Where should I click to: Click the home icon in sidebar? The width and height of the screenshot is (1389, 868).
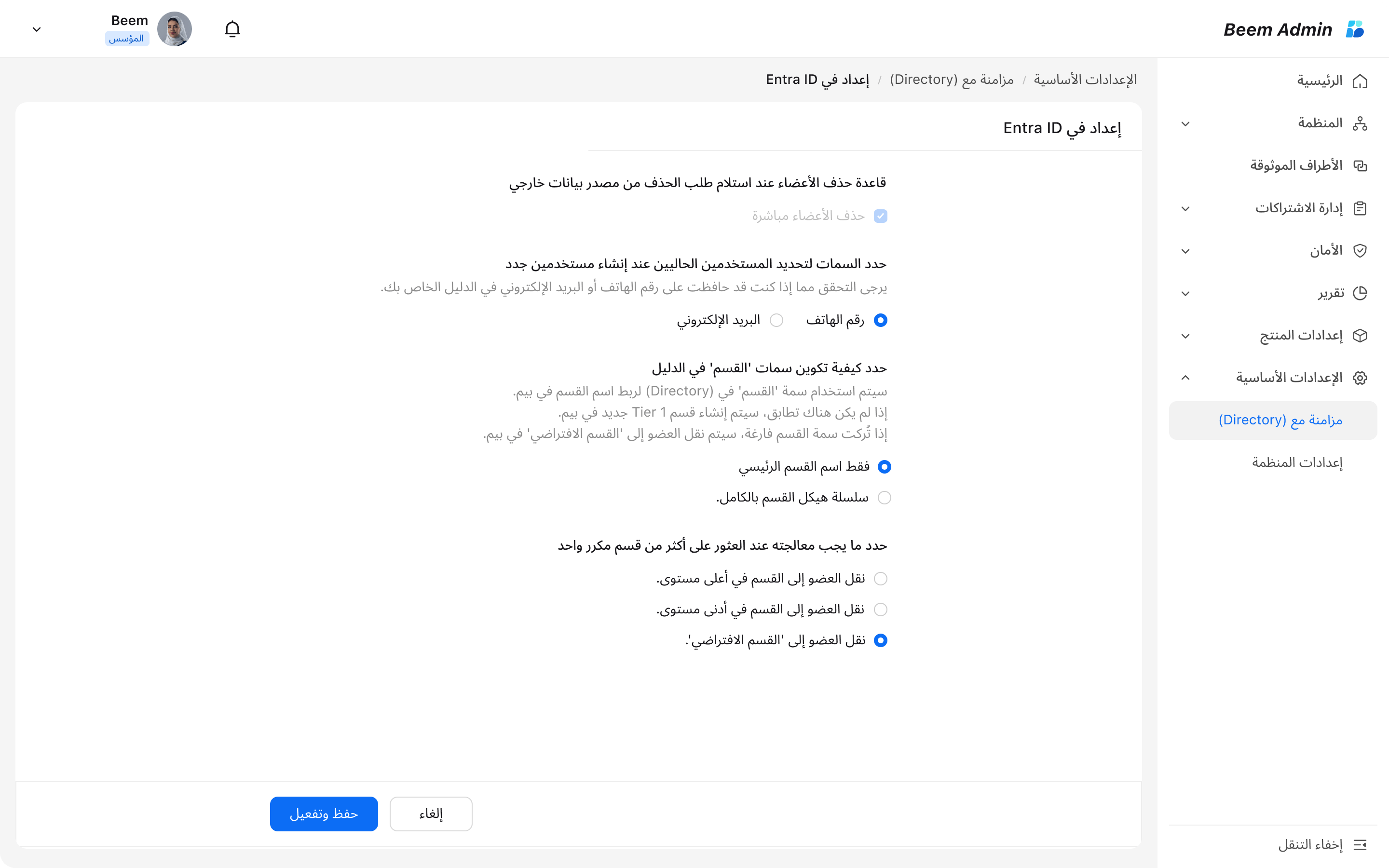point(1360,81)
